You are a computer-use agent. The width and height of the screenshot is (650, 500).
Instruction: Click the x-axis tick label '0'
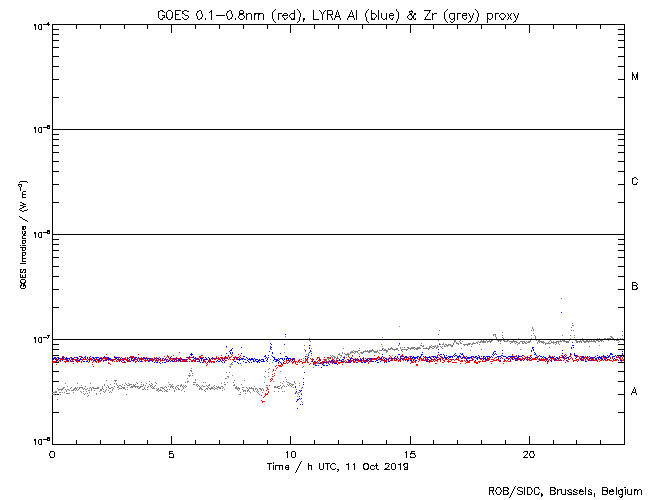(x=52, y=455)
